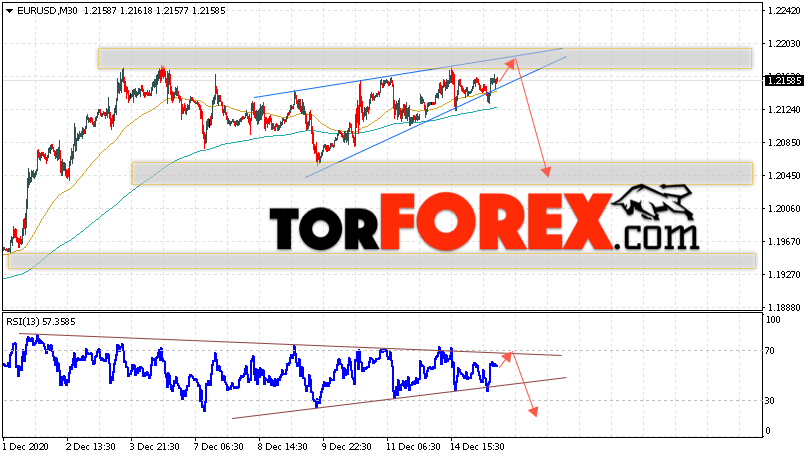The image size is (808, 458).
Task: Click the 1.20850 price axis label
Action: coord(784,143)
